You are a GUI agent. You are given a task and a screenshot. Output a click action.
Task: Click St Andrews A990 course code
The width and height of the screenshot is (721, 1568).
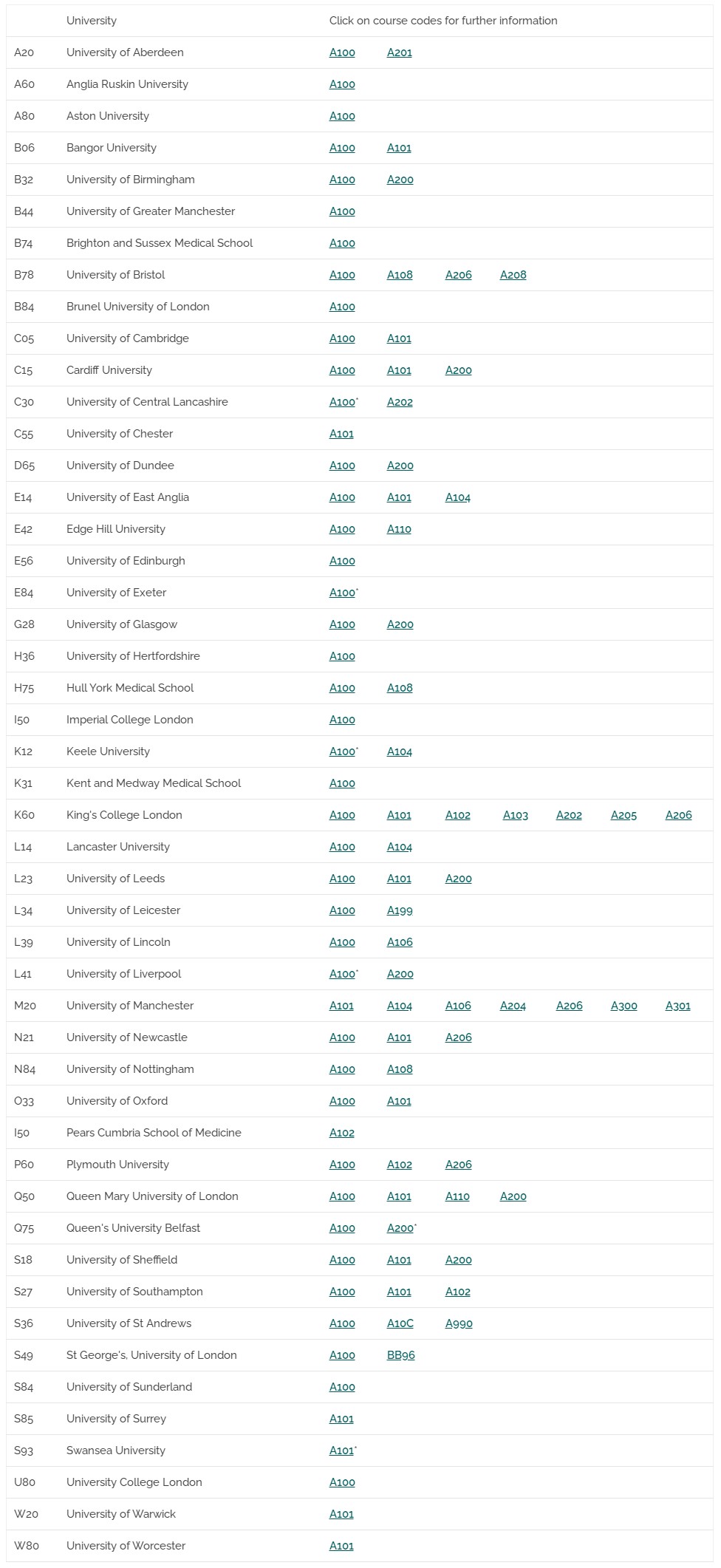[459, 1323]
